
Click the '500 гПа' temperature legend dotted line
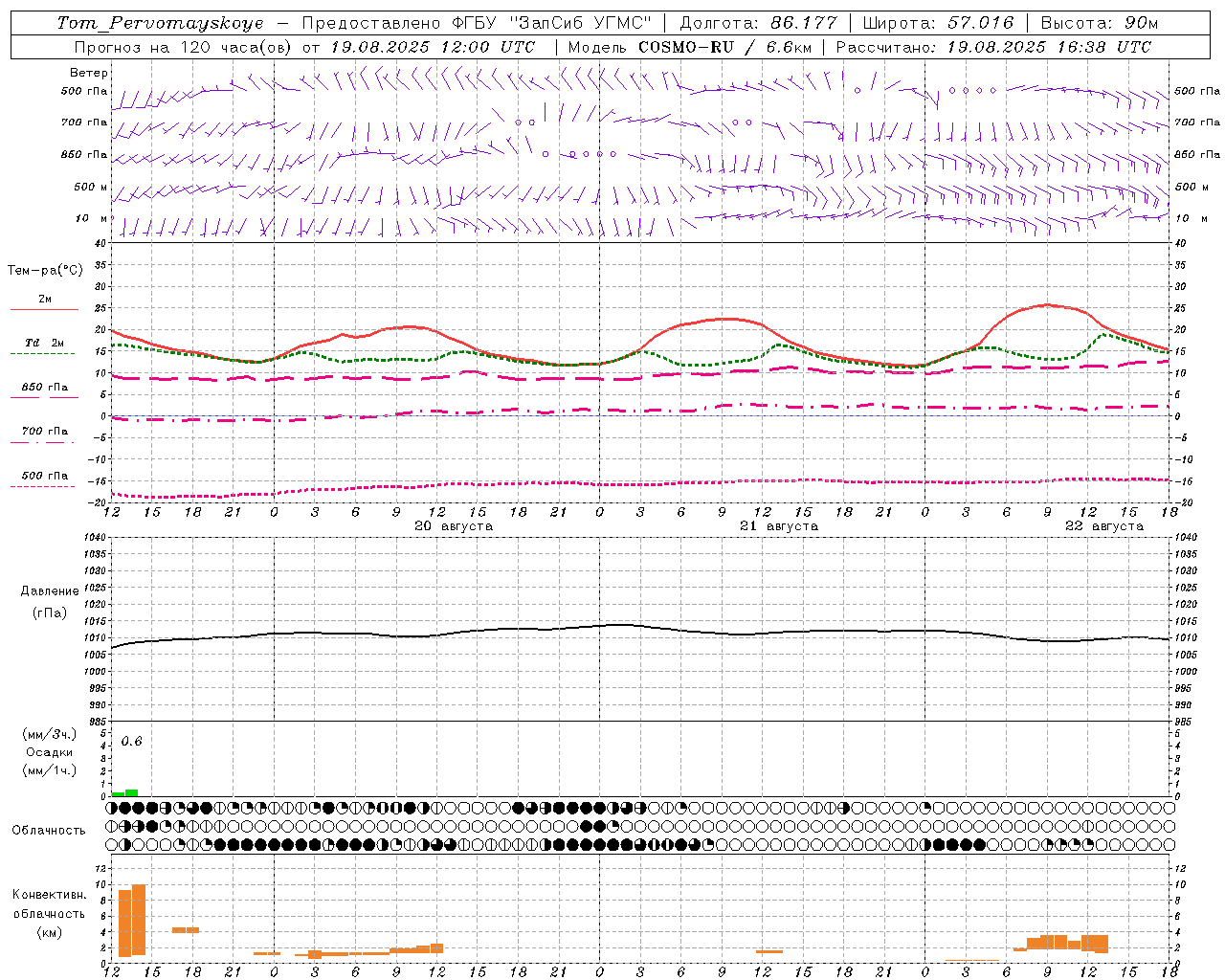[x=42, y=486]
